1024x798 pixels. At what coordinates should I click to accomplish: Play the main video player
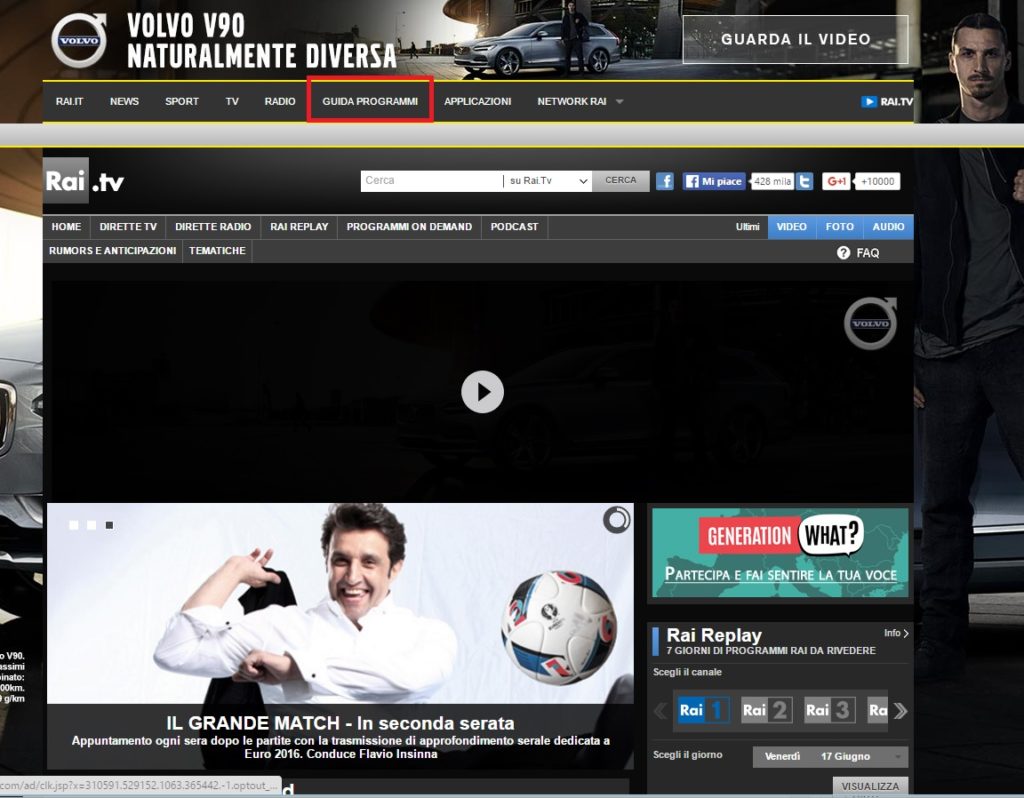point(482,392)
